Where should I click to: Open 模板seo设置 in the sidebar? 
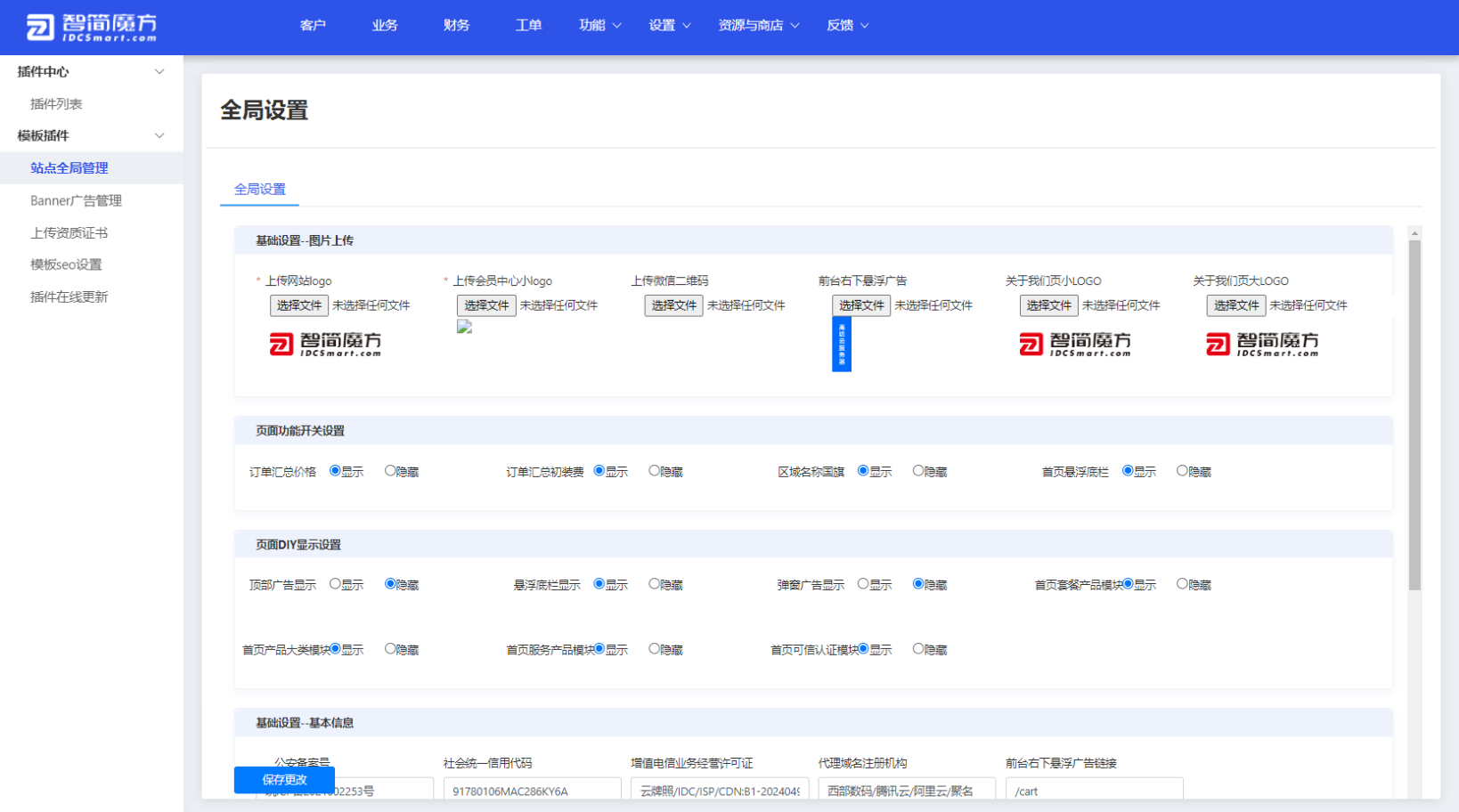point(66,264)
